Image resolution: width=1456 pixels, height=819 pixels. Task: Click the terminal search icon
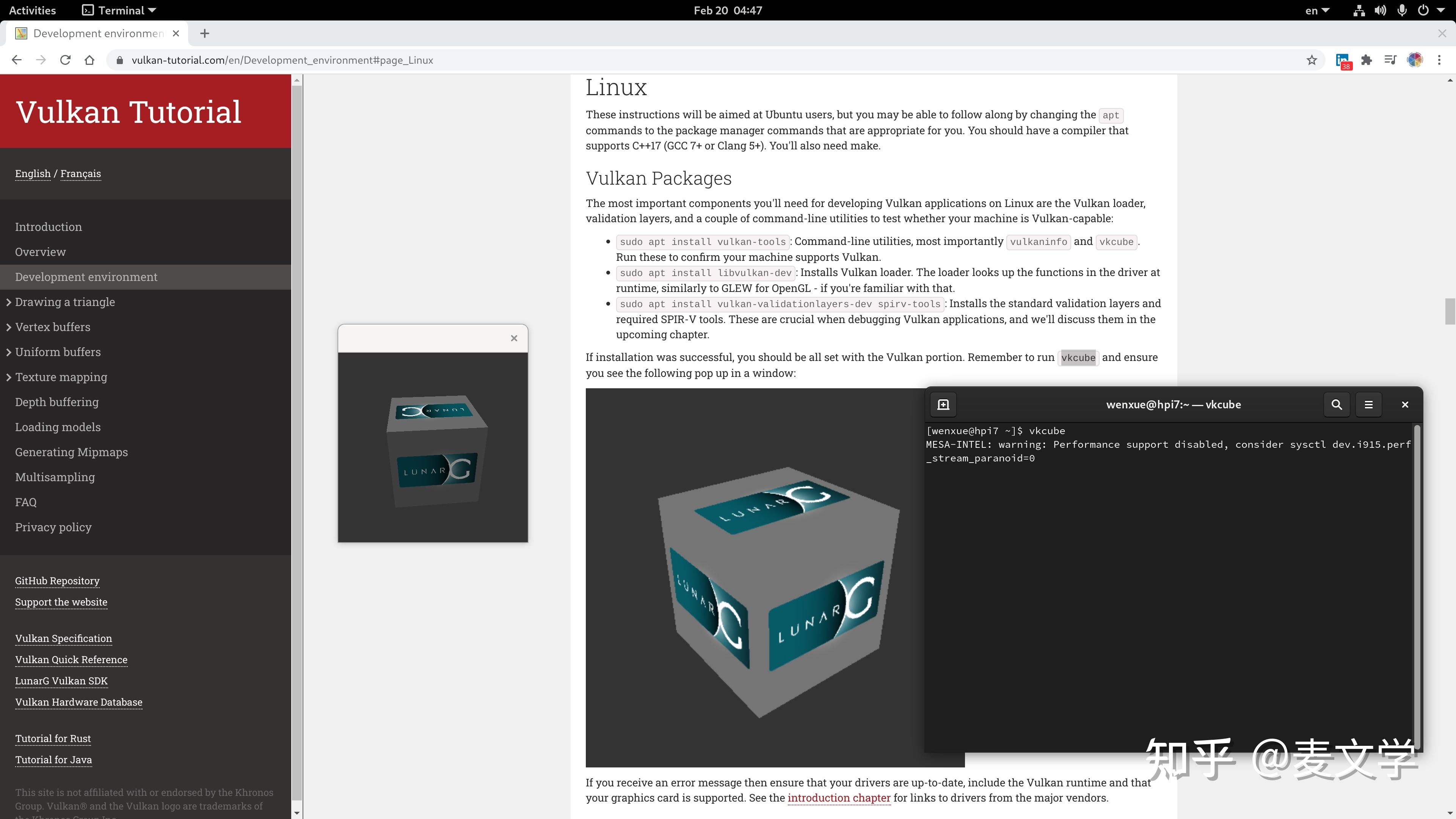[x=1336, y=405]
